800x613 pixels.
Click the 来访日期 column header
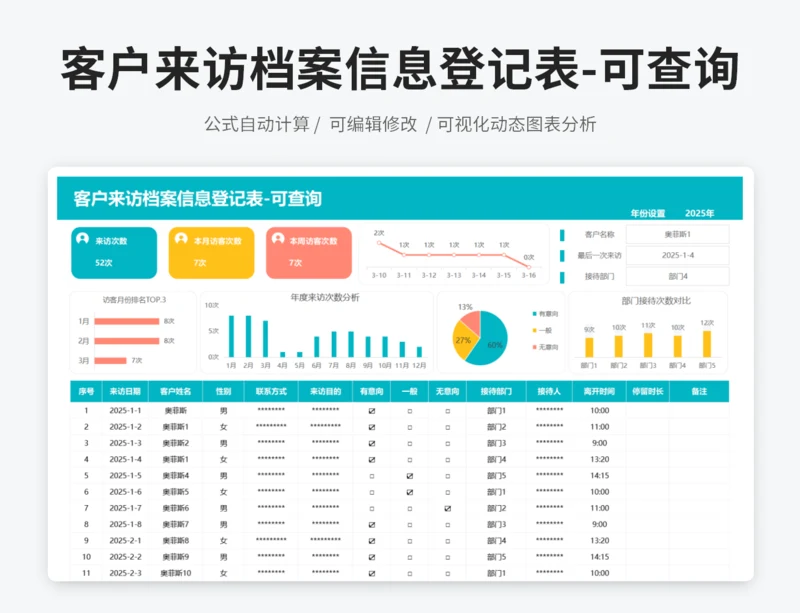124,391
